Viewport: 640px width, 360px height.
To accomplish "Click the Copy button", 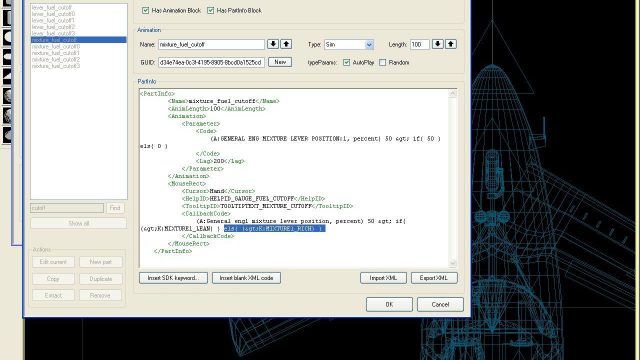I will (53, 279).
